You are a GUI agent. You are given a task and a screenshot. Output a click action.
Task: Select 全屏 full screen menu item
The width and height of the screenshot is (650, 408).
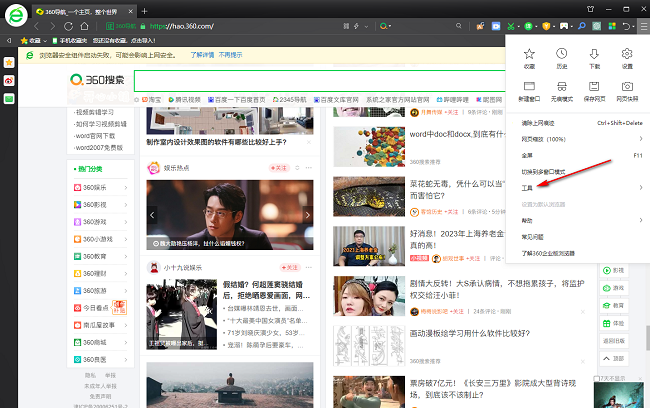(x=578, y=155)
